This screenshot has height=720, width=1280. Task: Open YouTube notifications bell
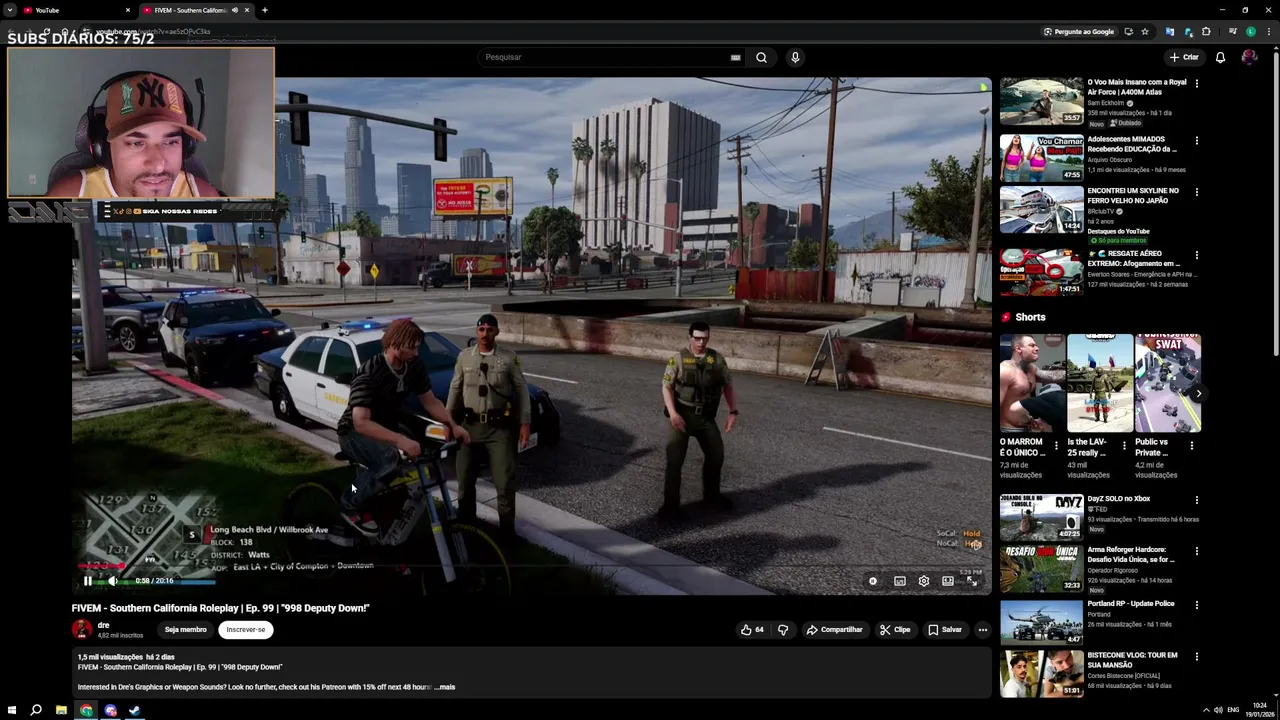(x=1220, y=57)
